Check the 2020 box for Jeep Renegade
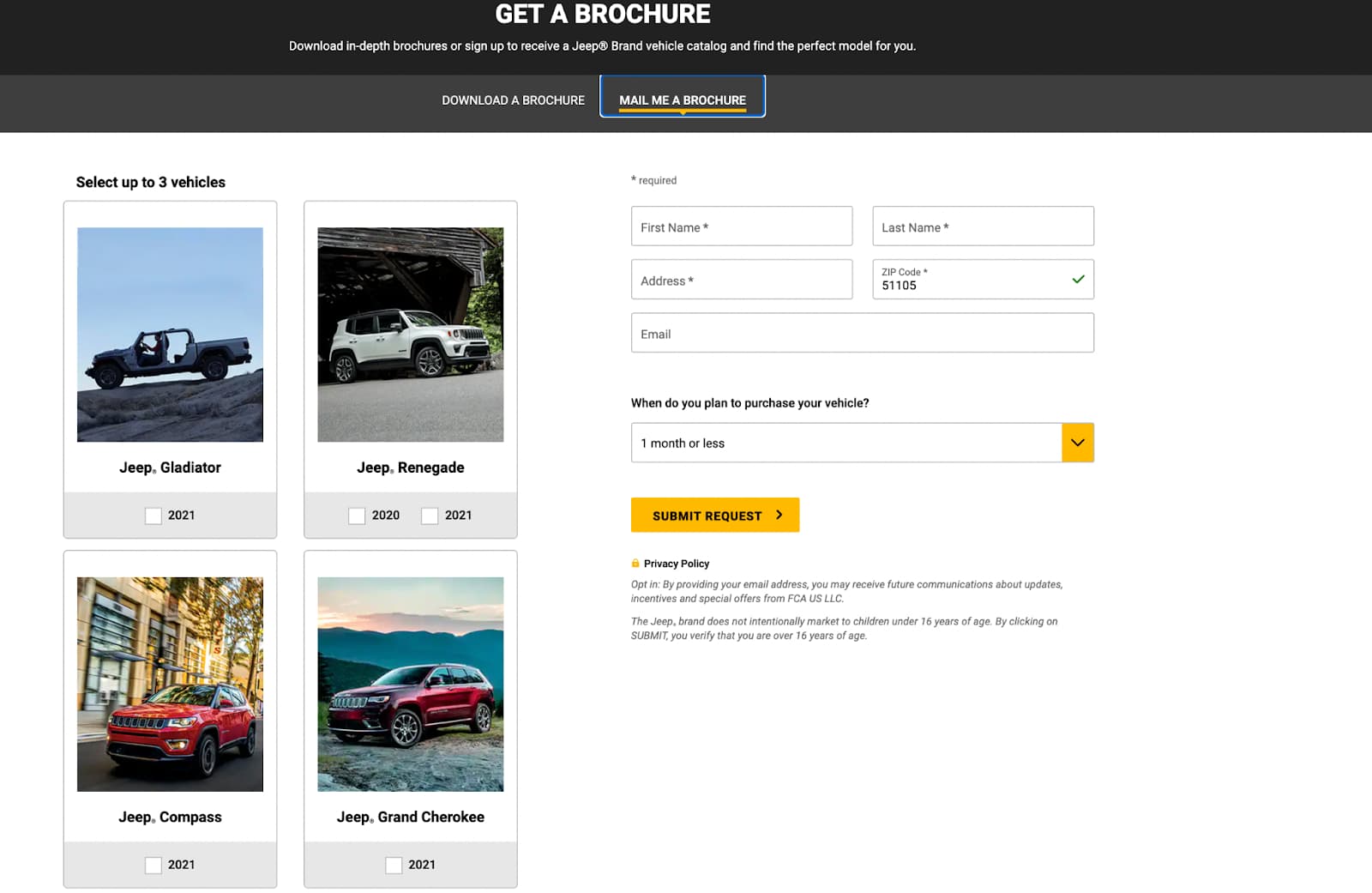Viewport: 1372px width, 893px height. (x=356, y=516)
